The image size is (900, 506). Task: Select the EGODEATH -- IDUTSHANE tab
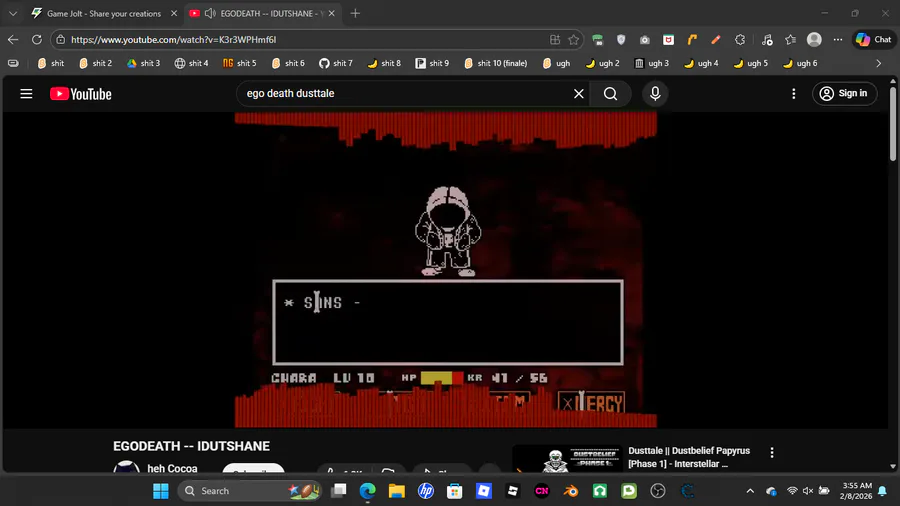263,13
